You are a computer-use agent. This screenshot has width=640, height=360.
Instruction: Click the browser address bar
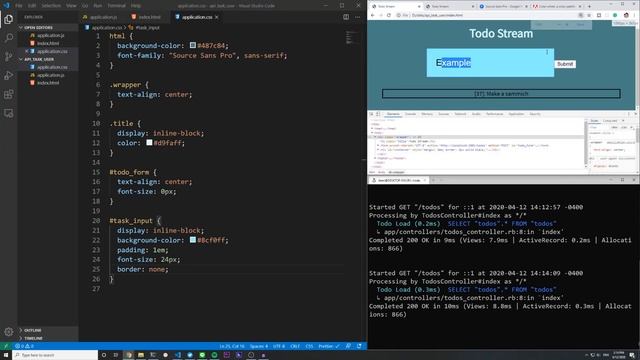(x=487, y=15)
